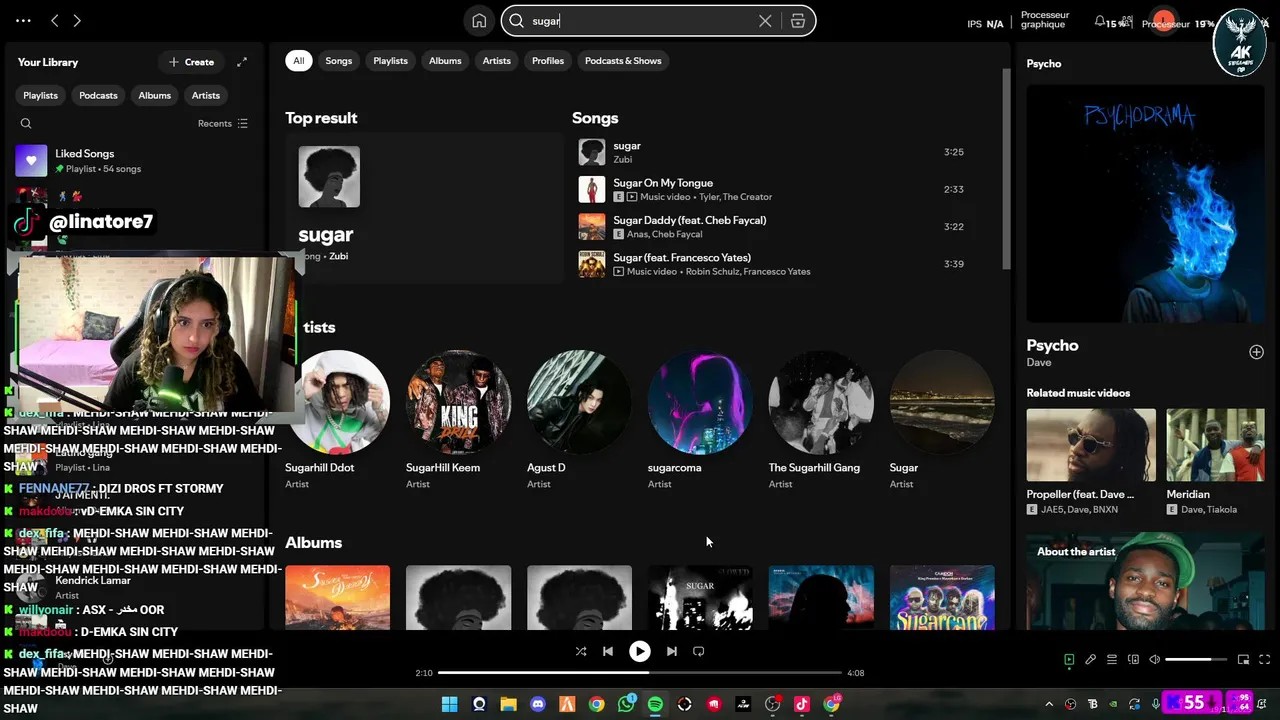Select the Artists search filter tab

(x=497, y=61)
